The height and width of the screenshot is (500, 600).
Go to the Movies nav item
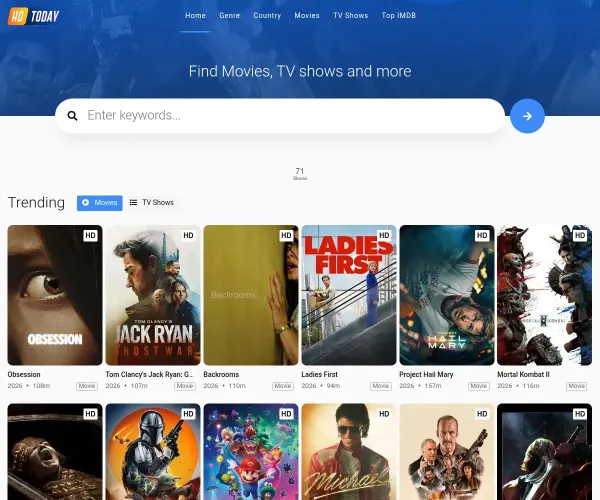tap(307, 15)
